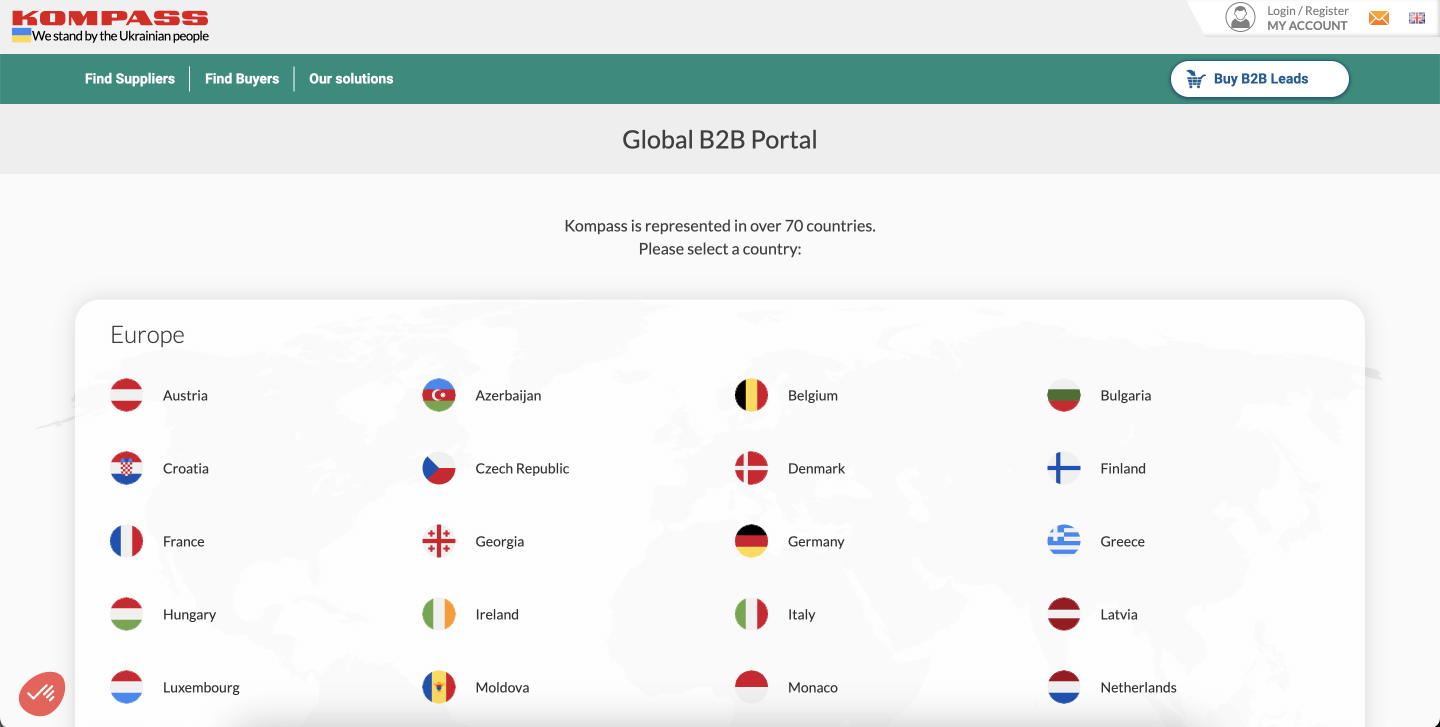Viewport: 1440px width, 727px height.
Task: Open the Find Buyers menu
Action: click(242, 79)
